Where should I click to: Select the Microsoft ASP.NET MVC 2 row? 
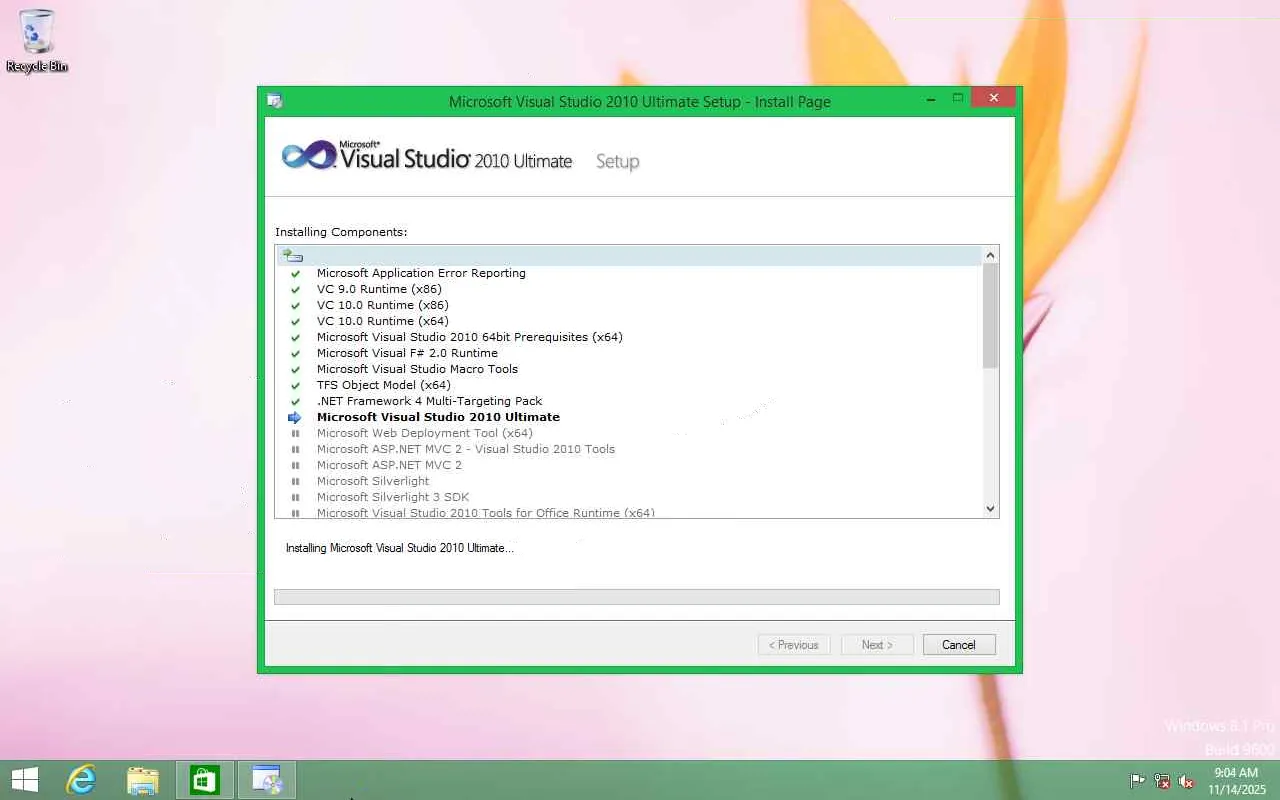click(629, 465)
